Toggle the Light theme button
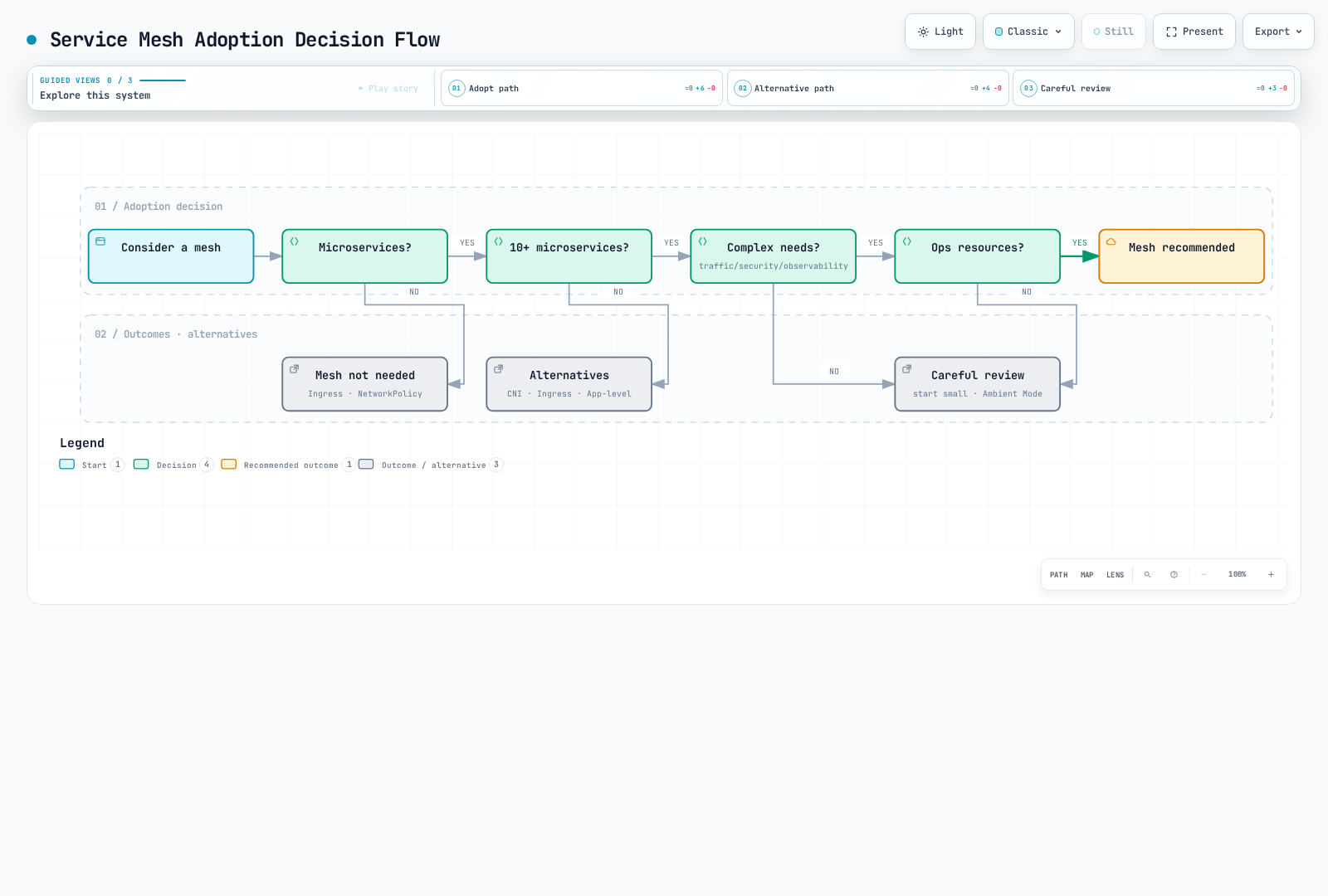This screenshot has width=1328, height=896. [x=940, y=32]
